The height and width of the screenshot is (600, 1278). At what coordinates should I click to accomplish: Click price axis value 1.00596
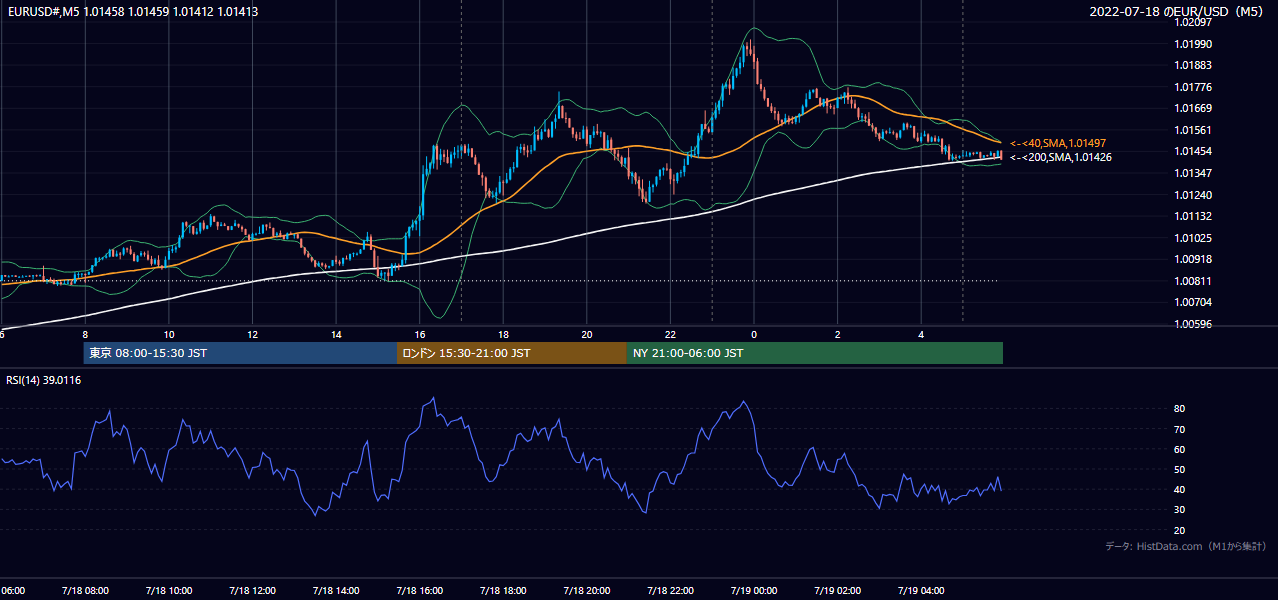click(x=1194, y=324)
